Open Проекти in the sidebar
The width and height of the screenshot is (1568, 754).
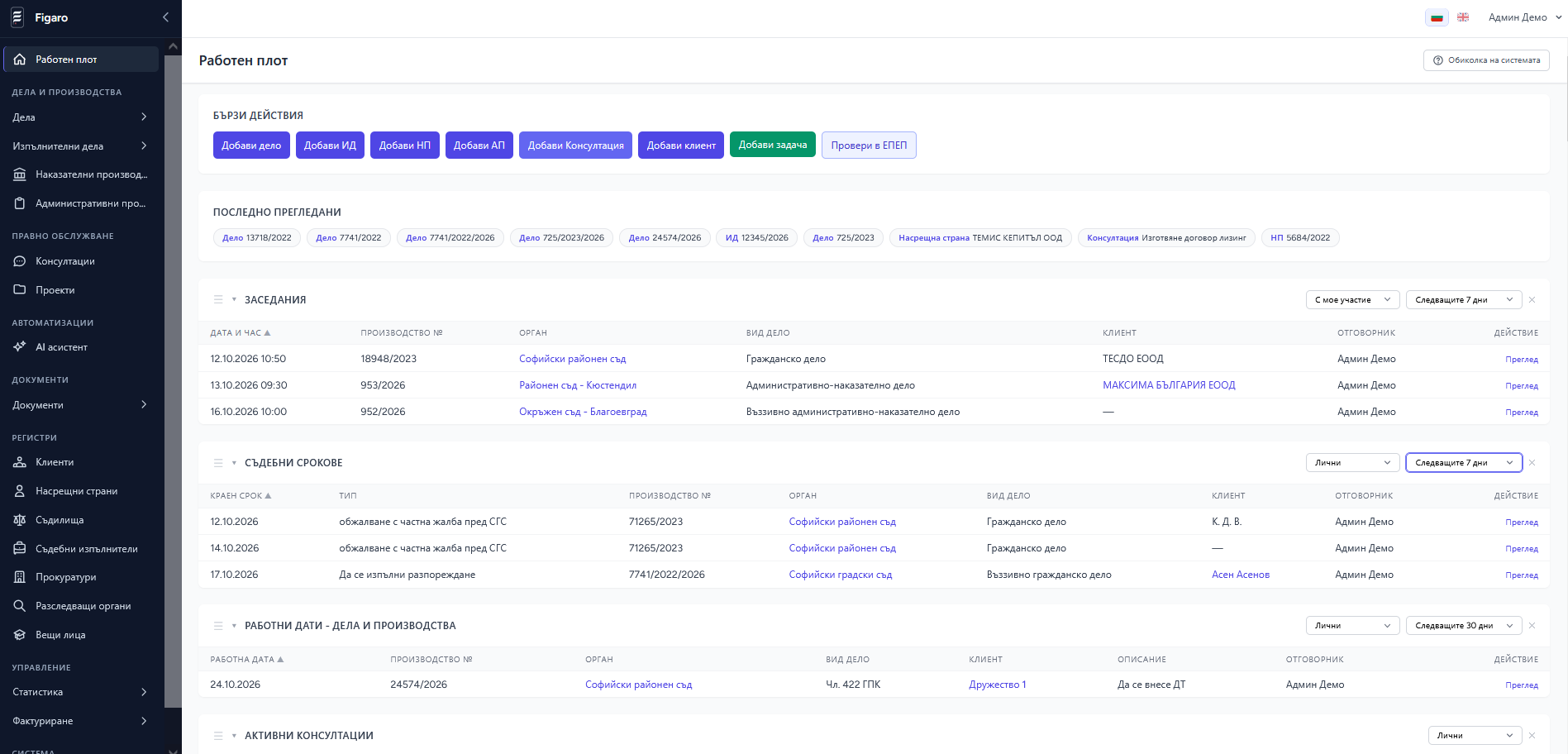pyautogui.click(x=81, y=290)
